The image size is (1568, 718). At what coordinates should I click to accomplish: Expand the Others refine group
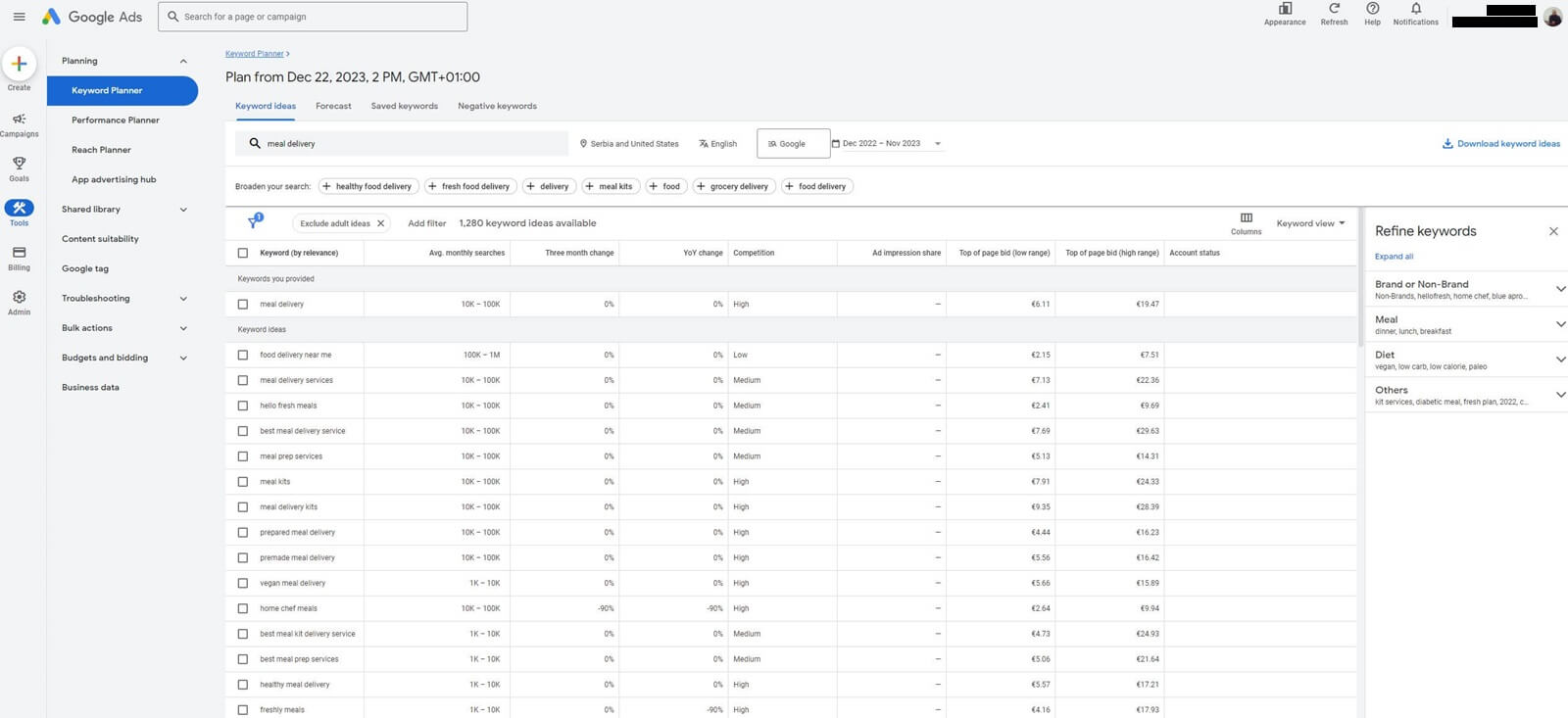[x=1560, y=395]
